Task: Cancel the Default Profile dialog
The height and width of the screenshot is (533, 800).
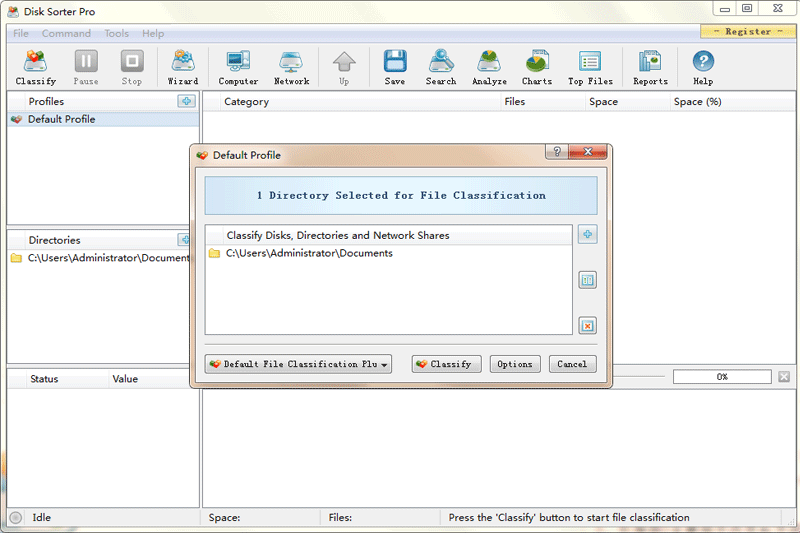Action: [x=572, y=364]
